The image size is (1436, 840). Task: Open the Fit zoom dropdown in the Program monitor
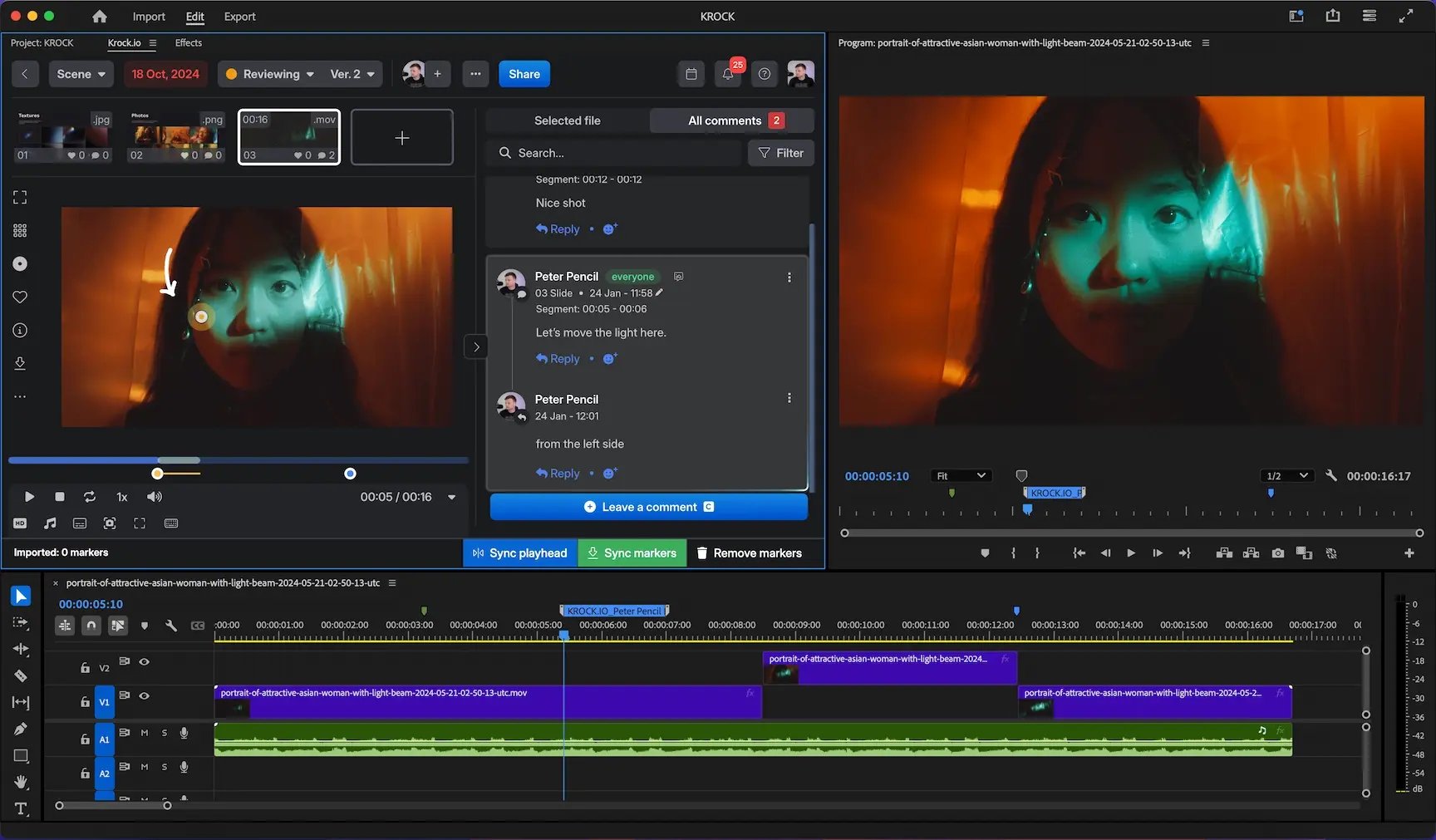tap(961, 475)
